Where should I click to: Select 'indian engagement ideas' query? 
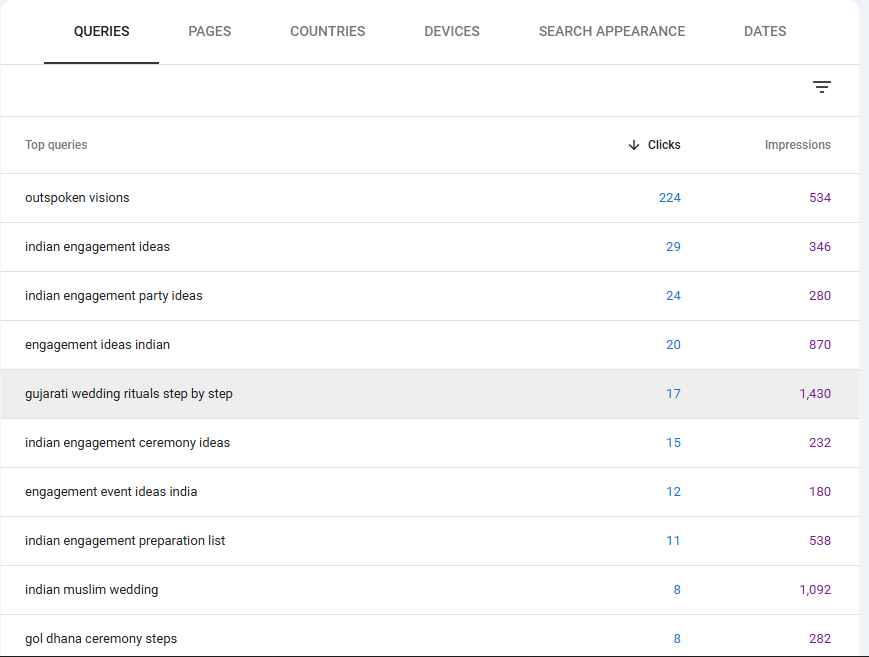pos(97,247)
